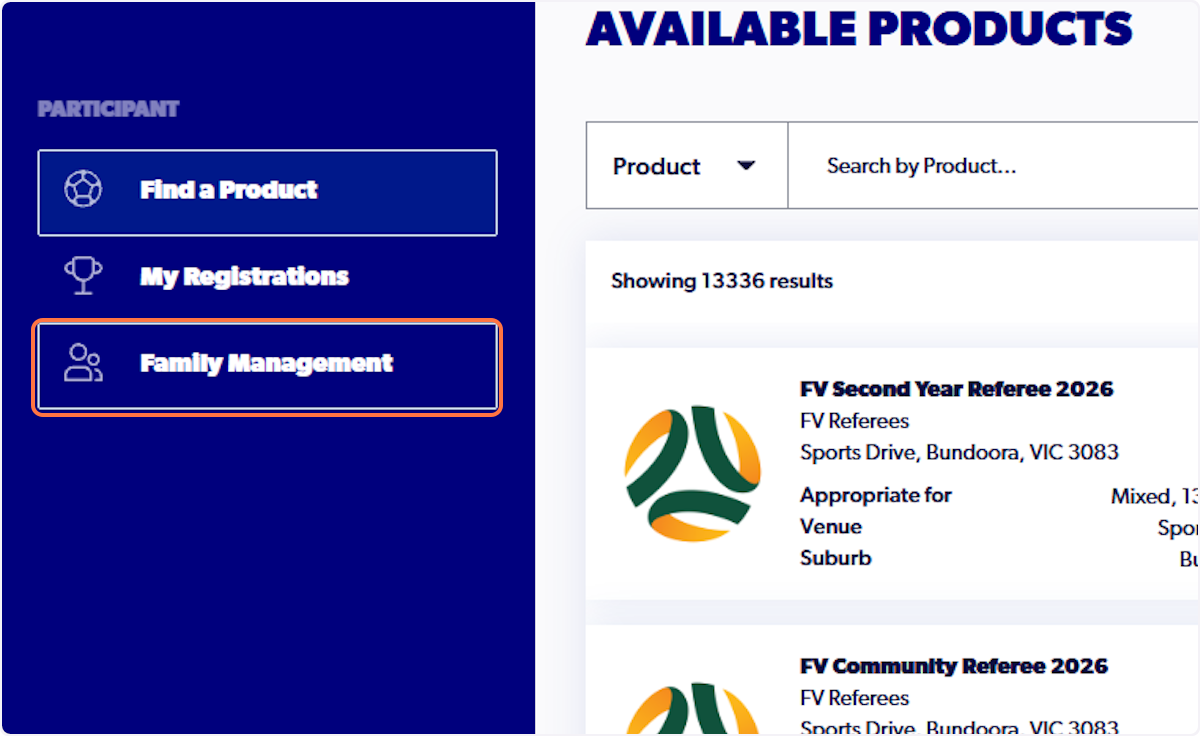
Task: Click the chevron arrow next to Product
Action: [744, 166]
